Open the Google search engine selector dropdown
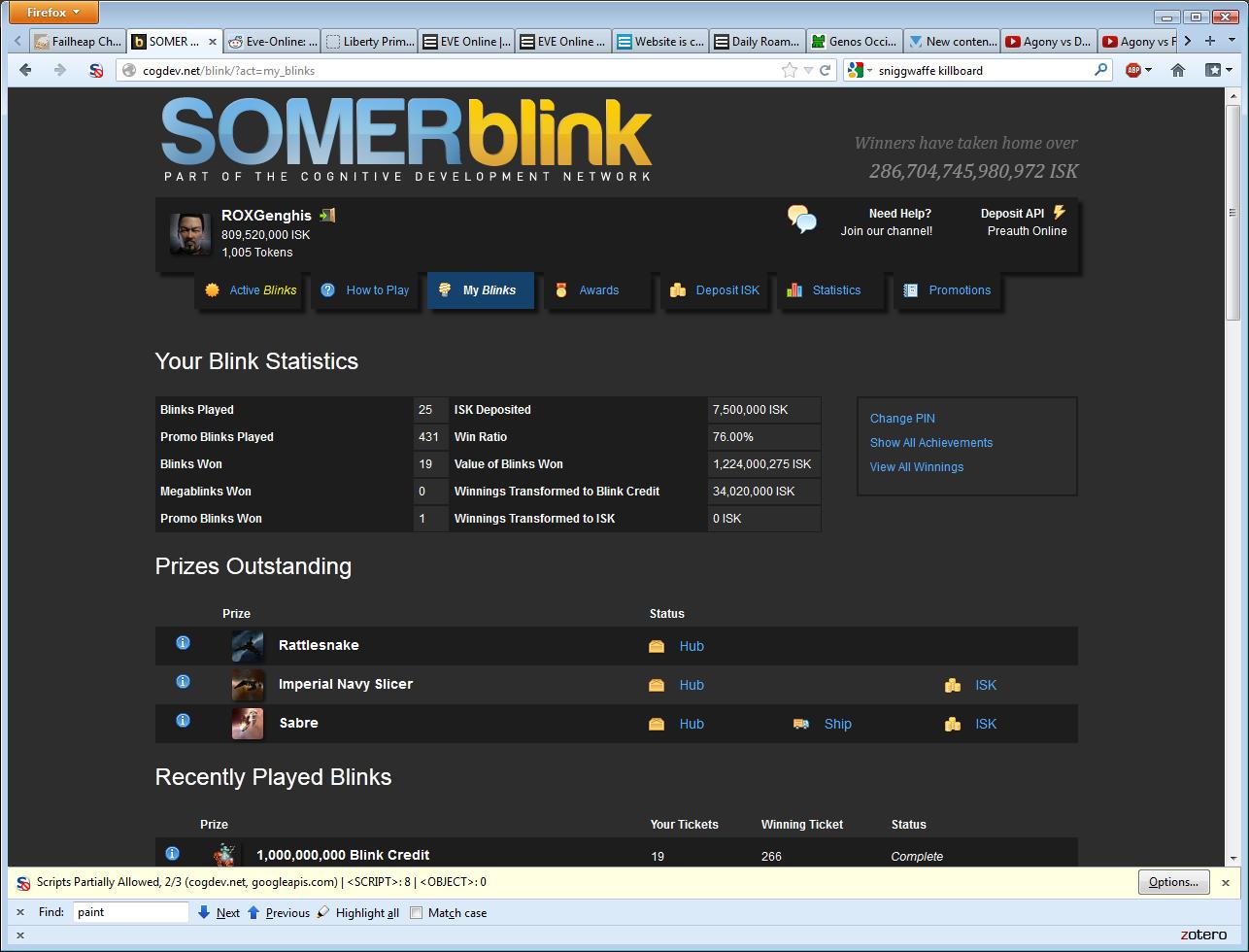This screenshot has width=1249, height=952. (x=859, y=70)
